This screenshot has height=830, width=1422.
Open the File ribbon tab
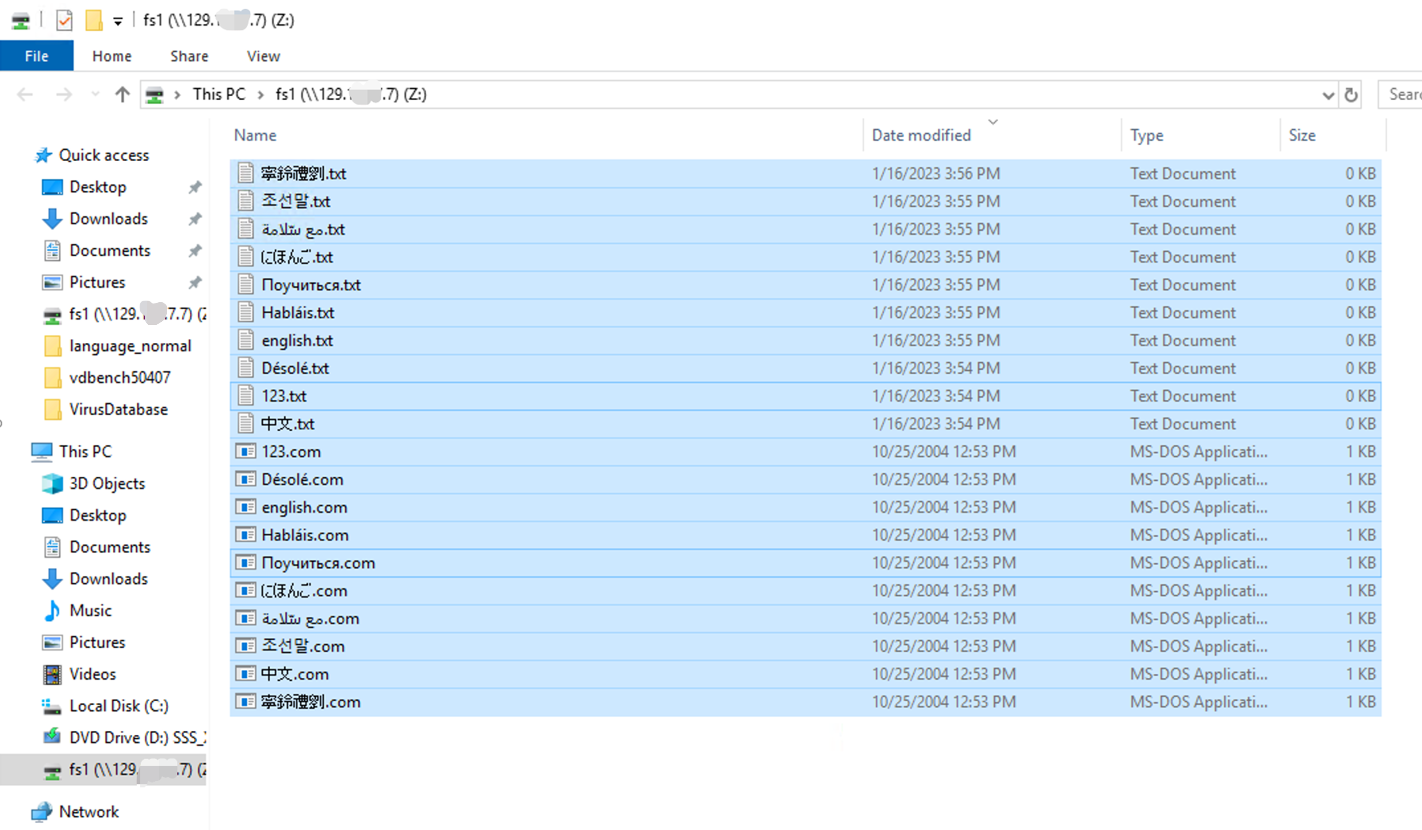36,56
